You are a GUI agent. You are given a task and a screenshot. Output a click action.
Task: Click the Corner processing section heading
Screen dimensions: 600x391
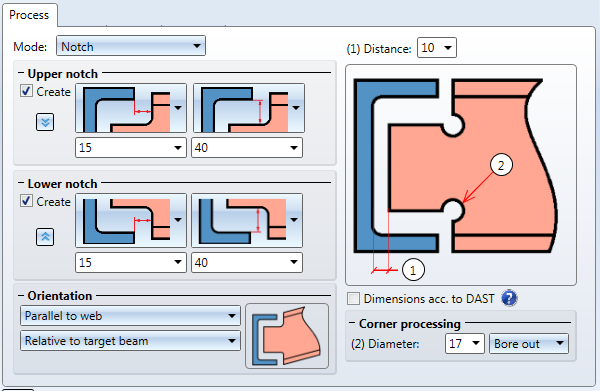coord(409,324)
